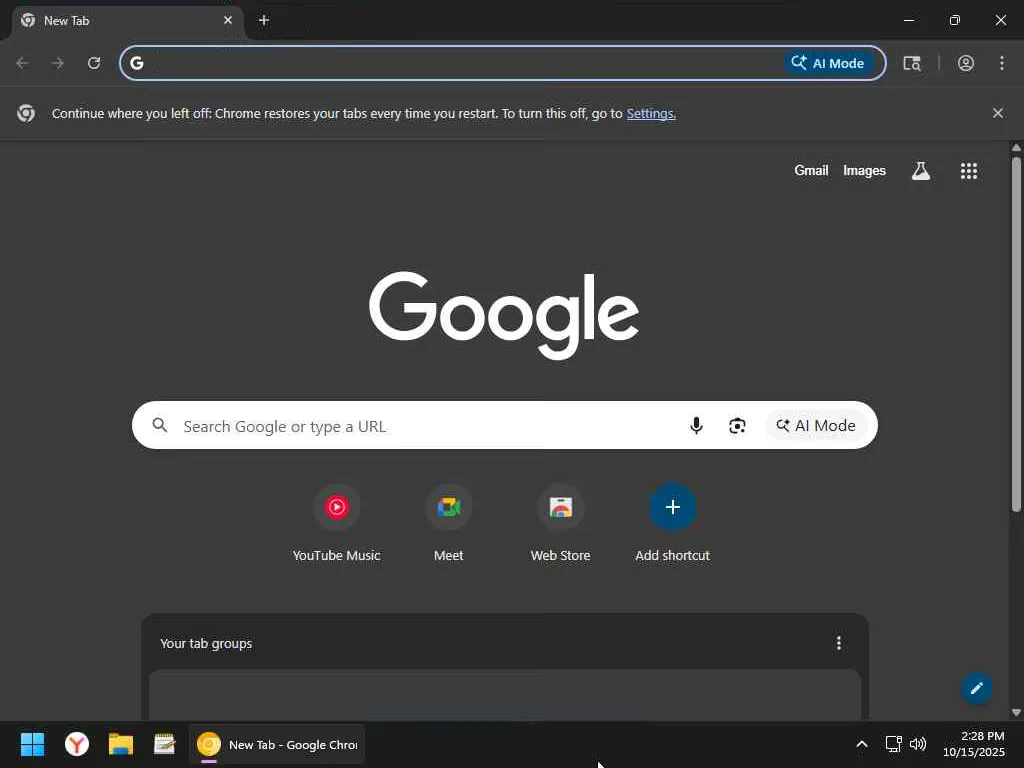1024x768 pixels.
Task: Open the notepad app in taskbar
Action: pos(165,744)
